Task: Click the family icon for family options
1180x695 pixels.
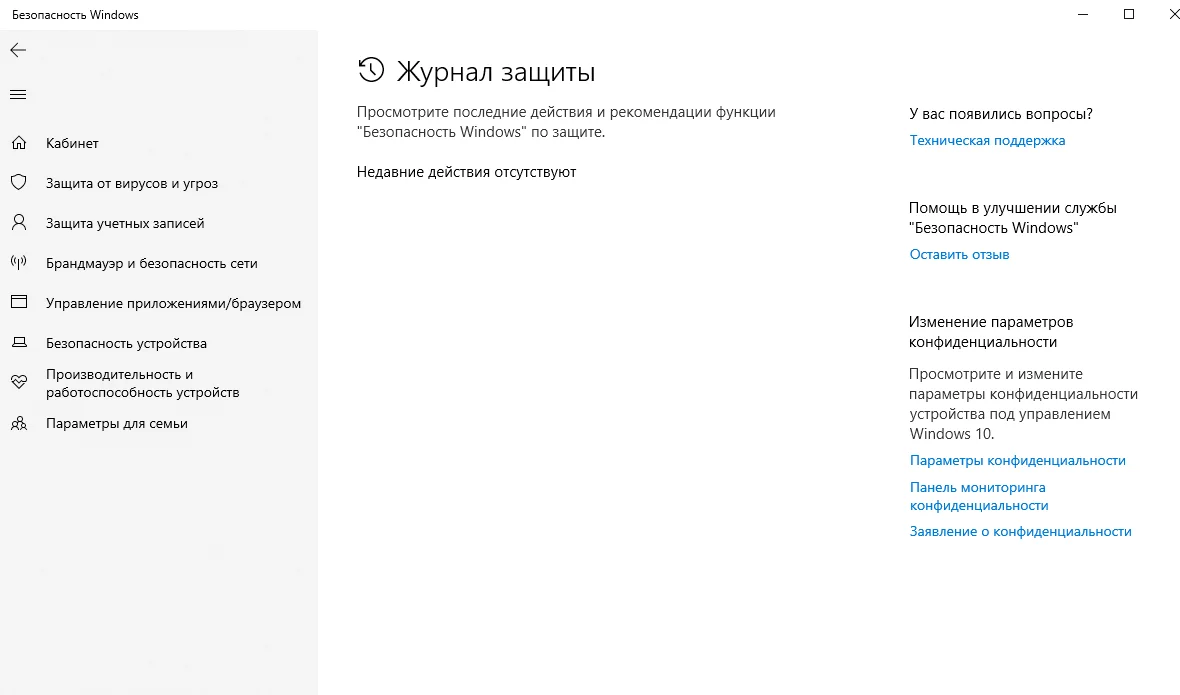Action: click(x=19, y=423)
